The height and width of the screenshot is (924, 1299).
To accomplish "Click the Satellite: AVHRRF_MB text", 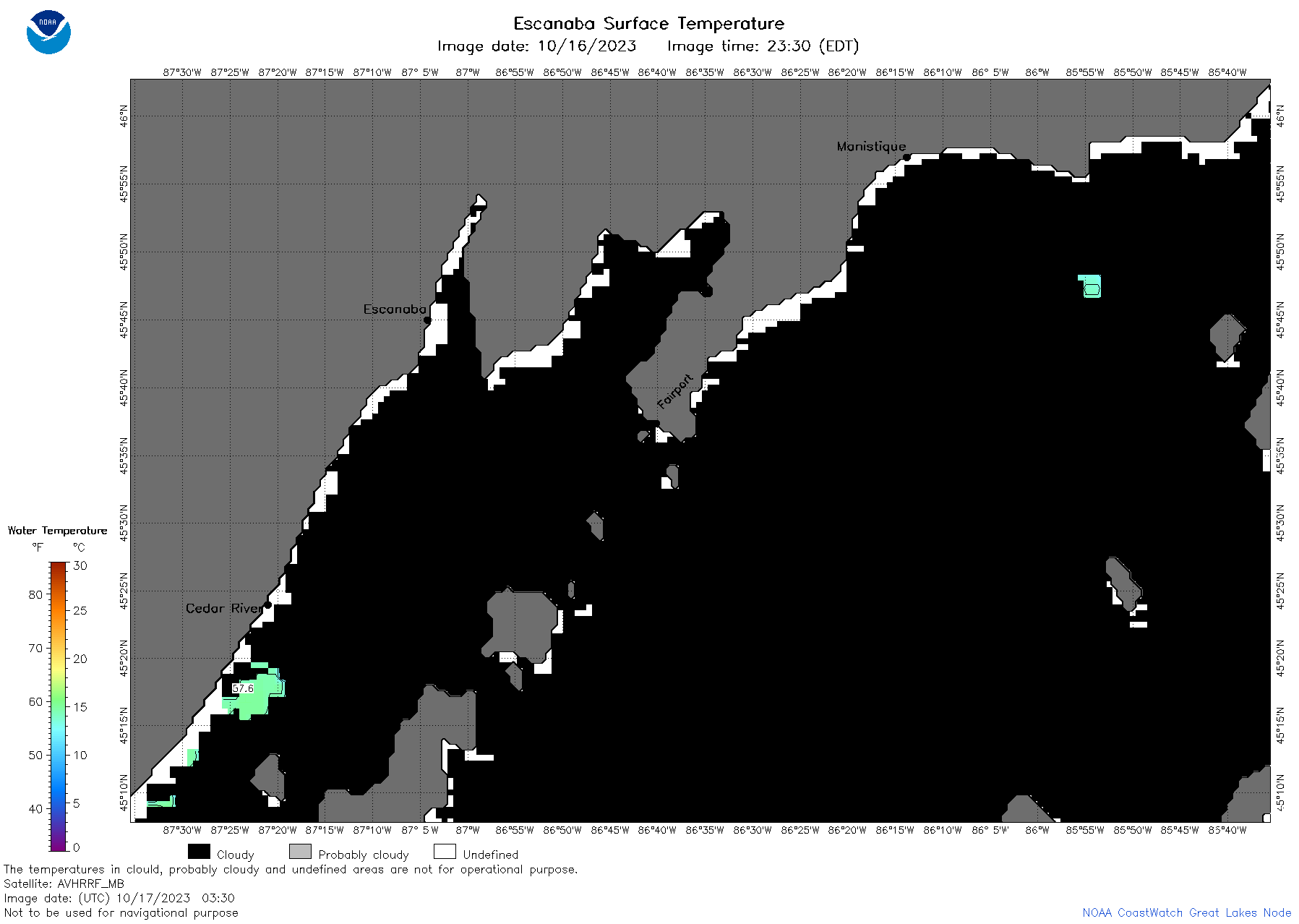I will [x=64, y=884].
